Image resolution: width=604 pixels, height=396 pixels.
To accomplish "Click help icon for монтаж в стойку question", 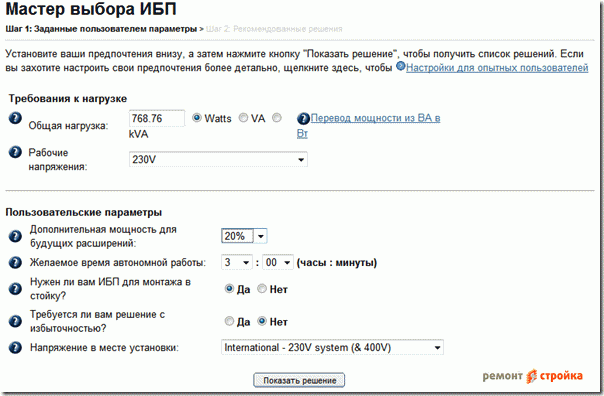I will [x=15, y=289].
